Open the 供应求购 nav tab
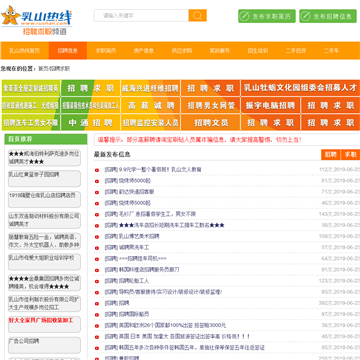 point(182,51)
